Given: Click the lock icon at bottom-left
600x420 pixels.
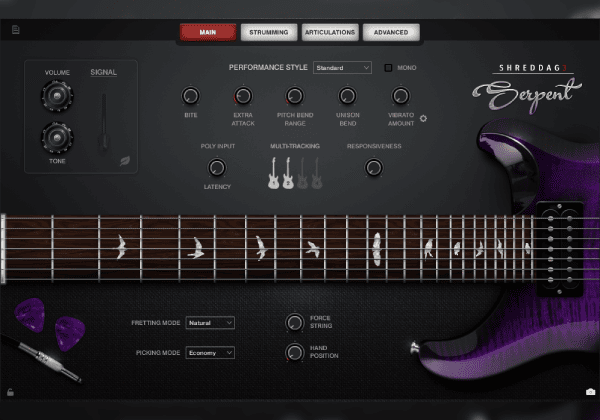Looking at the screenshot, I should point(11,391).
